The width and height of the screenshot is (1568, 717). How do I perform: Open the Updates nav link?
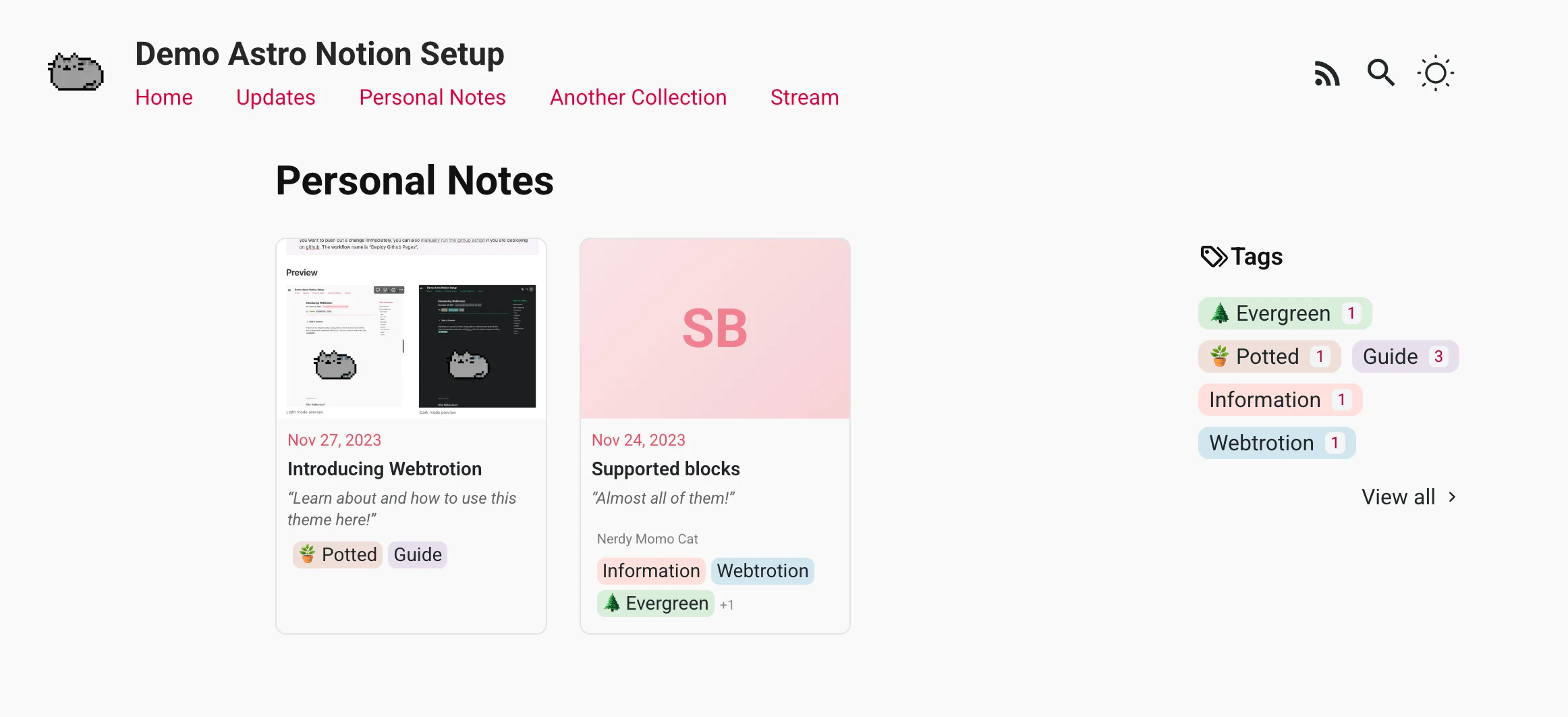tap(275, 97)
